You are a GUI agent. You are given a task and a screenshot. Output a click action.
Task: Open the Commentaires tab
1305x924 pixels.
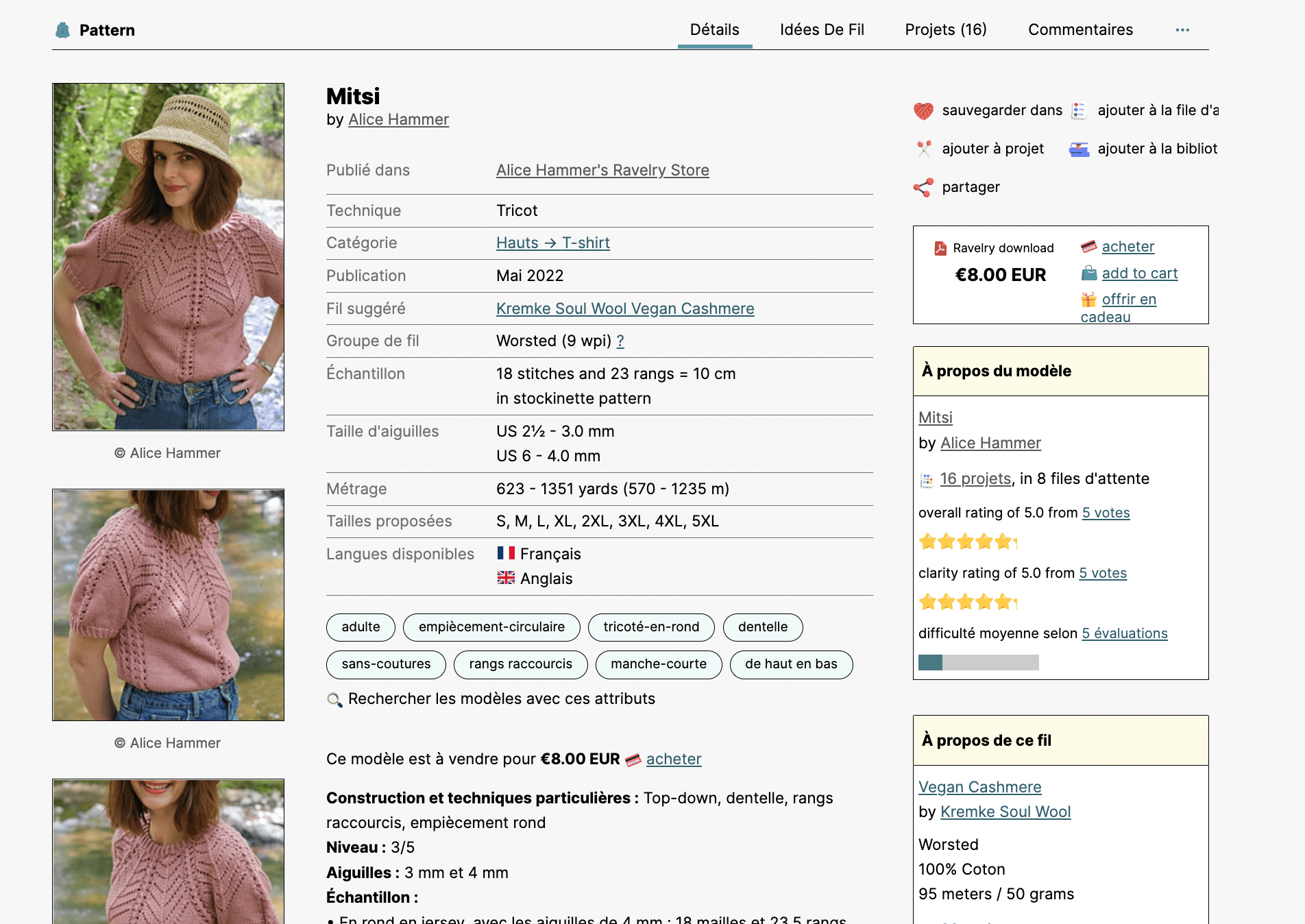pos(1080,30)
